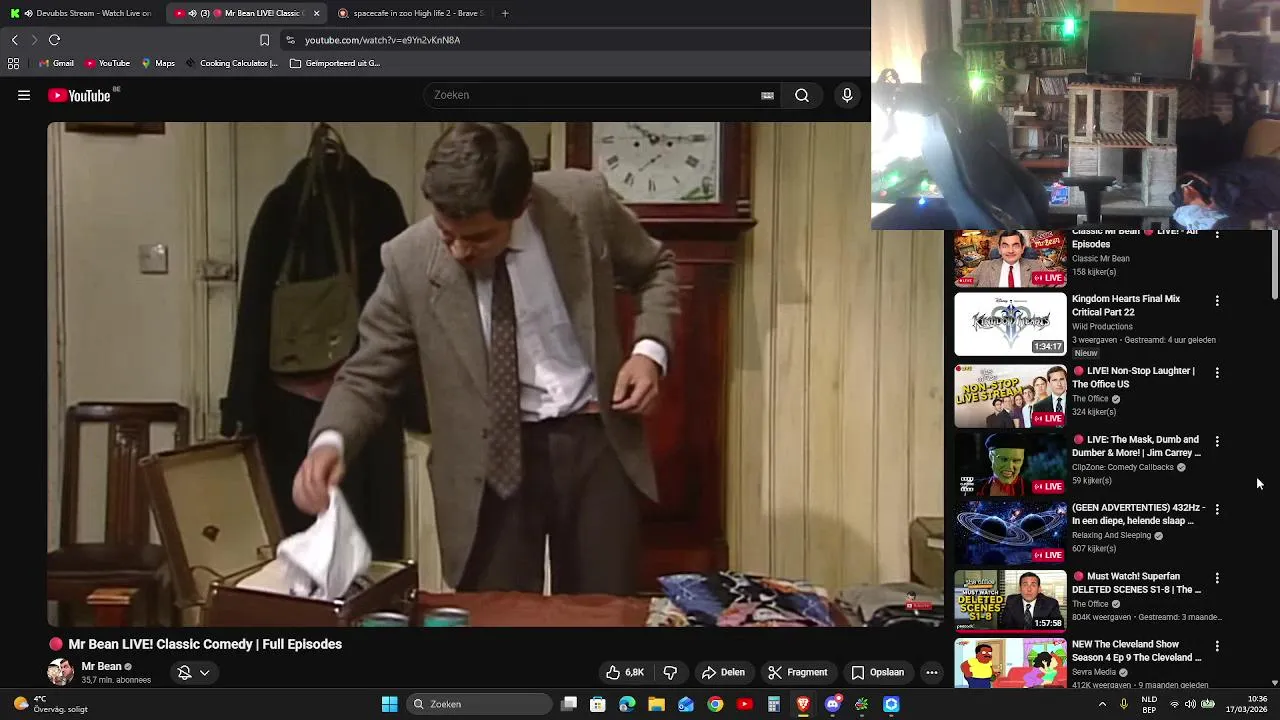The image size is (1280, 720).
Task: Like the Mr Bean video (6,8K)
Action: click(625, 672)
